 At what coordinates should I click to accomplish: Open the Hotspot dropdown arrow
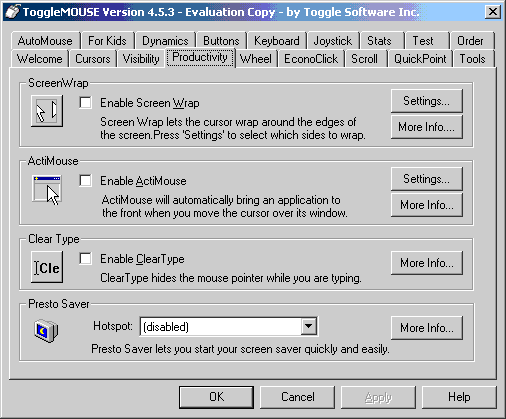pos(309,326)
